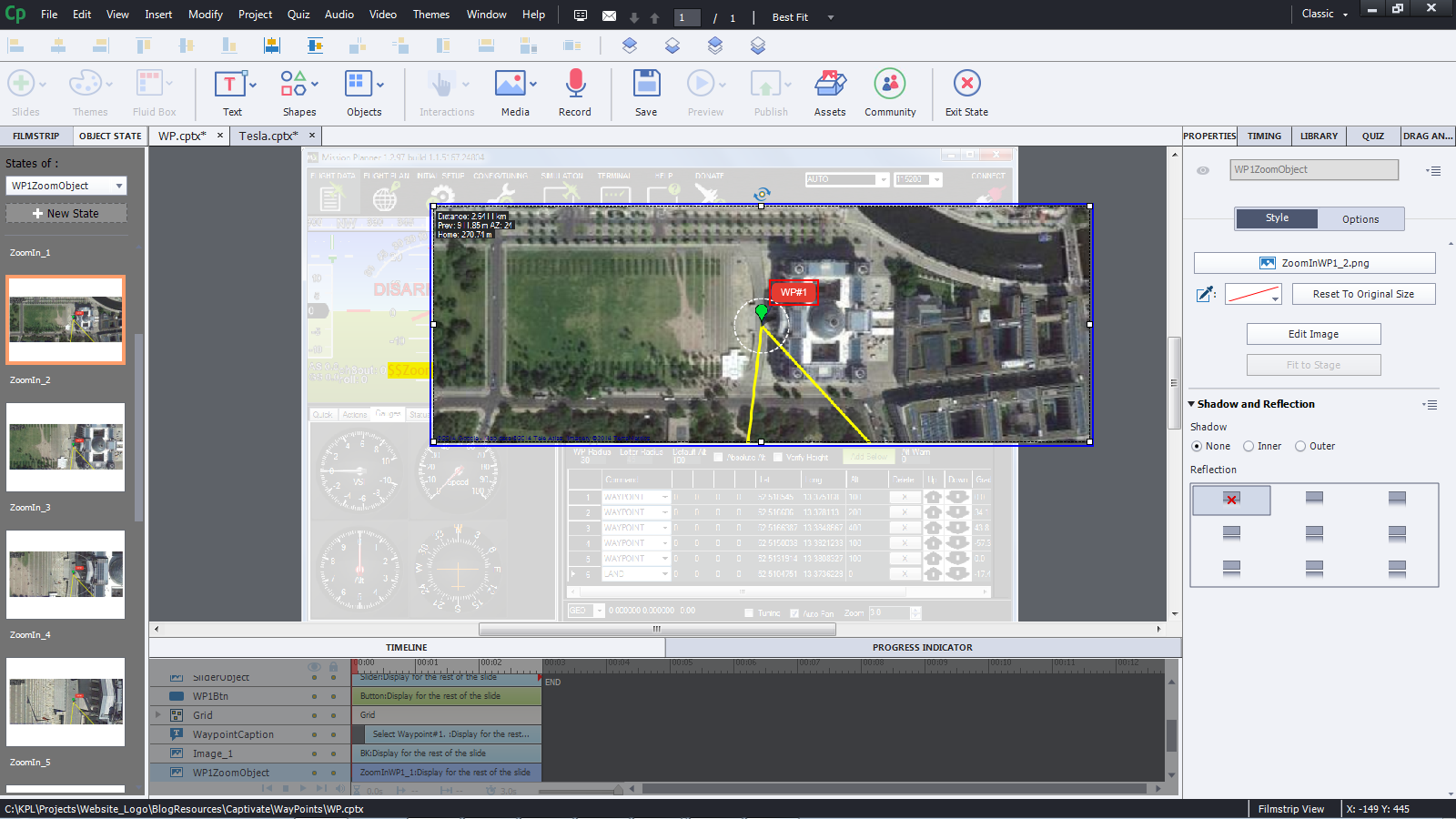Open the Assets panel icon
Viewport: 1456px width, 819px height.
[829, 85]
